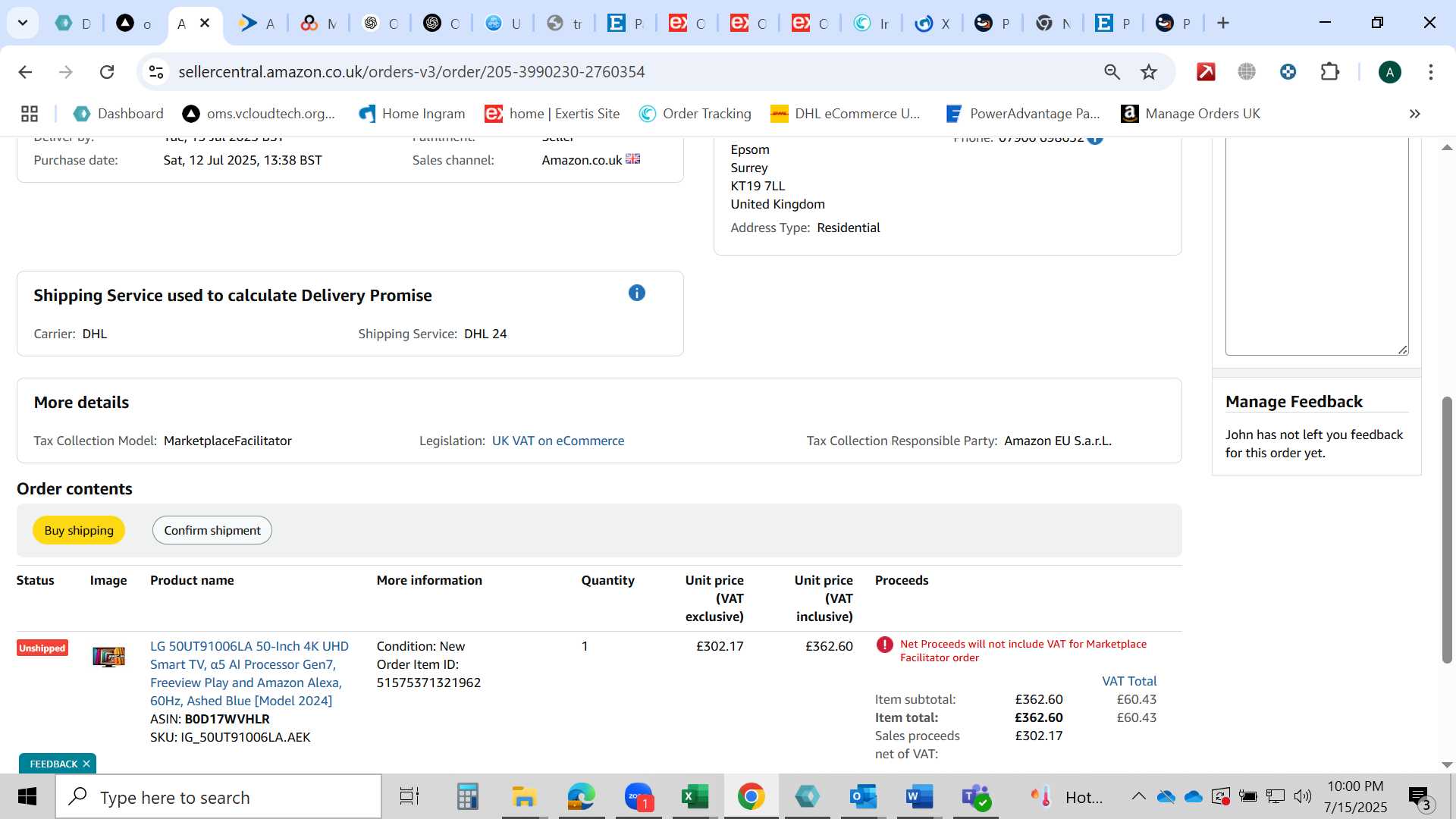Open the home | Exertis Site bookmark
The width and height of the screenshot is (1456, 819).
552,114
